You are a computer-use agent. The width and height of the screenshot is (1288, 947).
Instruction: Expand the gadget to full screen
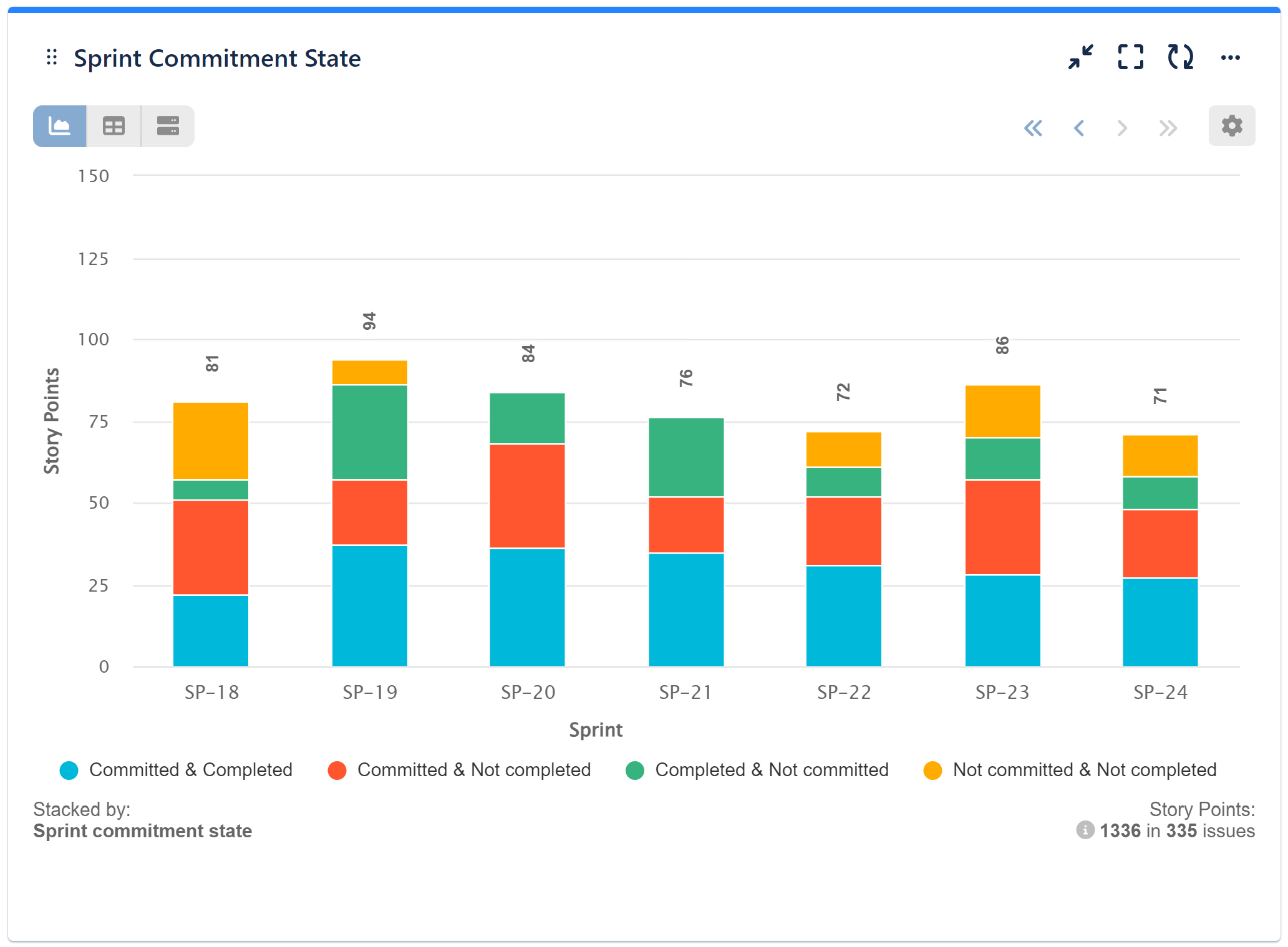click(x=1130, y=57)
